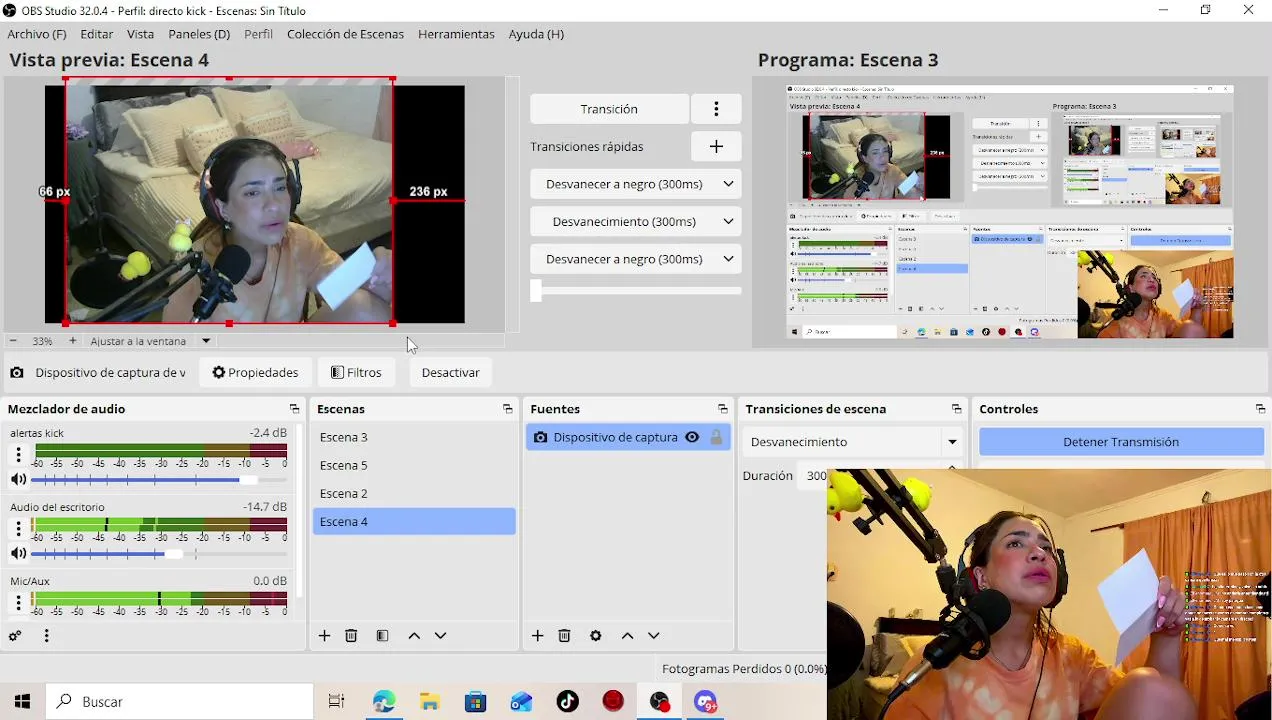This screenshot has height=720, width=1272.
Task: Zoom in the preview with plus icon
Action: click(x=72, y=341)
